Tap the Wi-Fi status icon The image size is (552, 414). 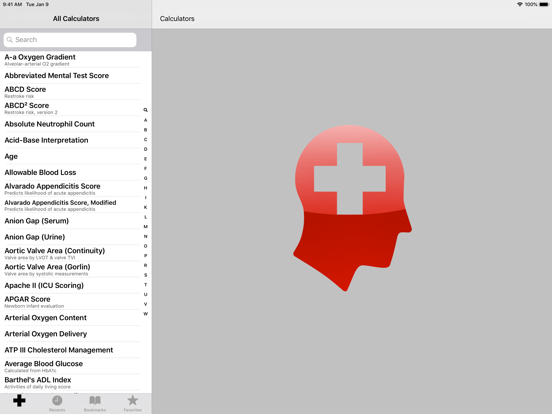click(x=520, y=4)
